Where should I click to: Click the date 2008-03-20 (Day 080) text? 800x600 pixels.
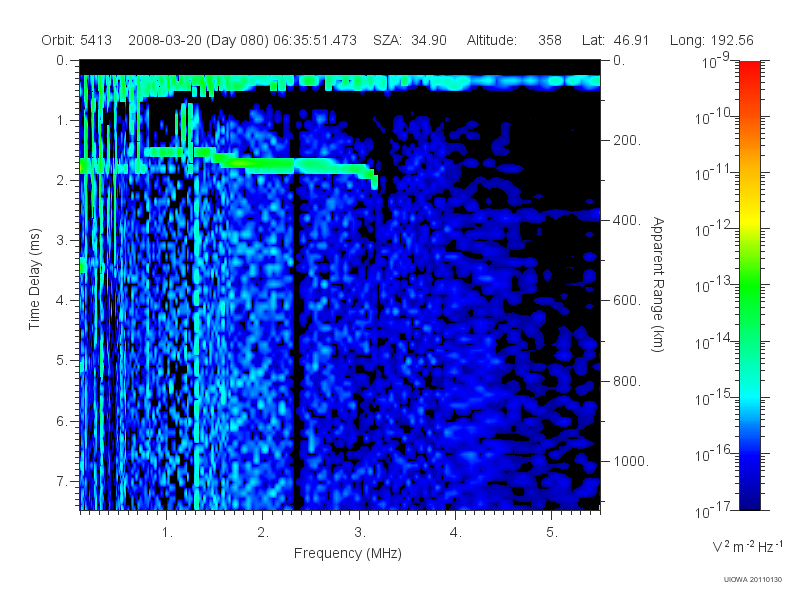pyautogui.click(x=199, y=40)
